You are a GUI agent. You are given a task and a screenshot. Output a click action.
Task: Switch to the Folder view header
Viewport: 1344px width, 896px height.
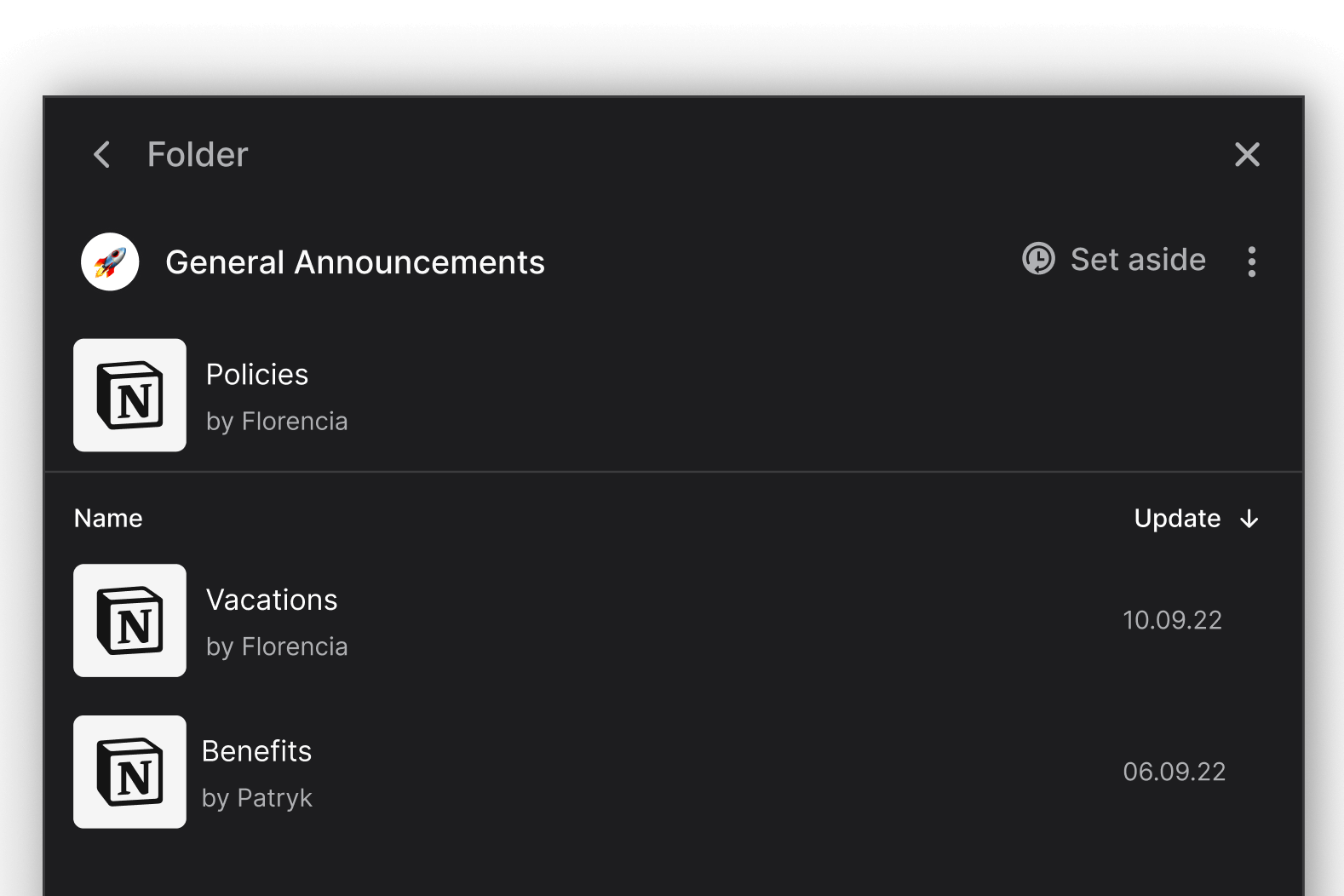coord(198,154)
